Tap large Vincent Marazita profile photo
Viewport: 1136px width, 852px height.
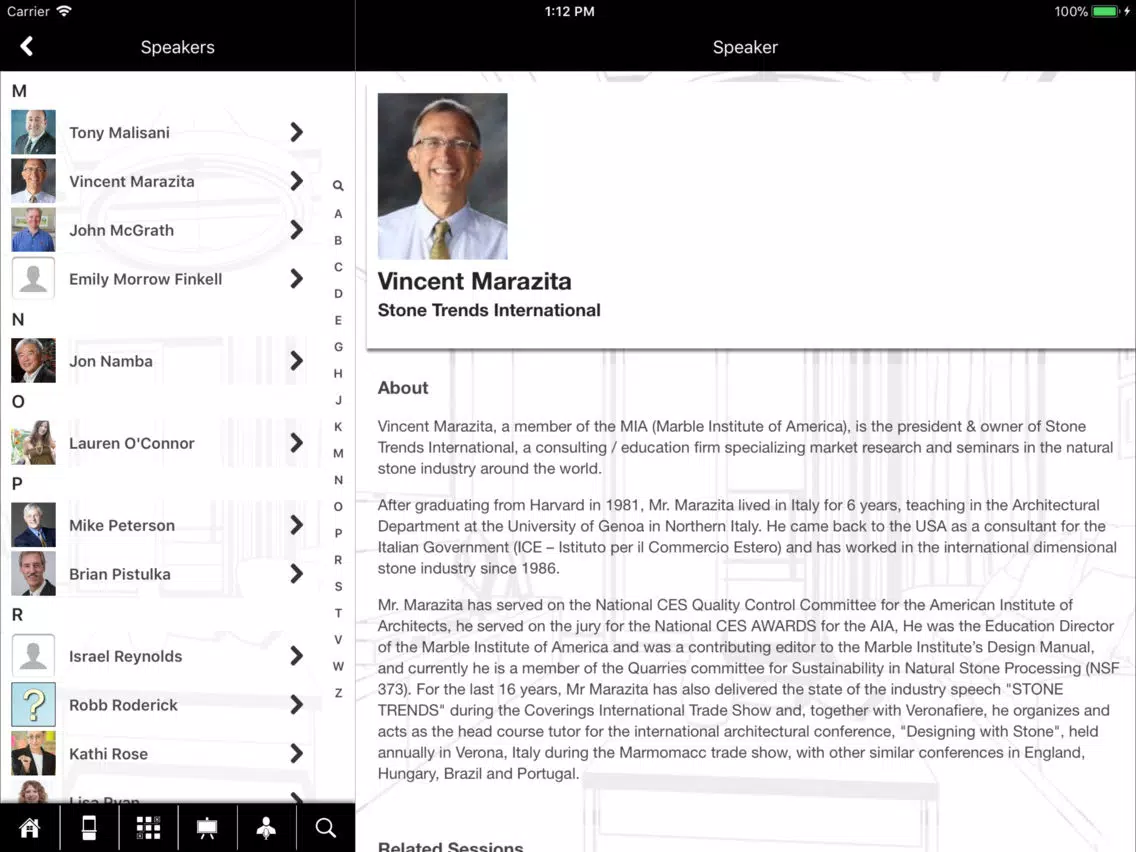coord(443,176)
